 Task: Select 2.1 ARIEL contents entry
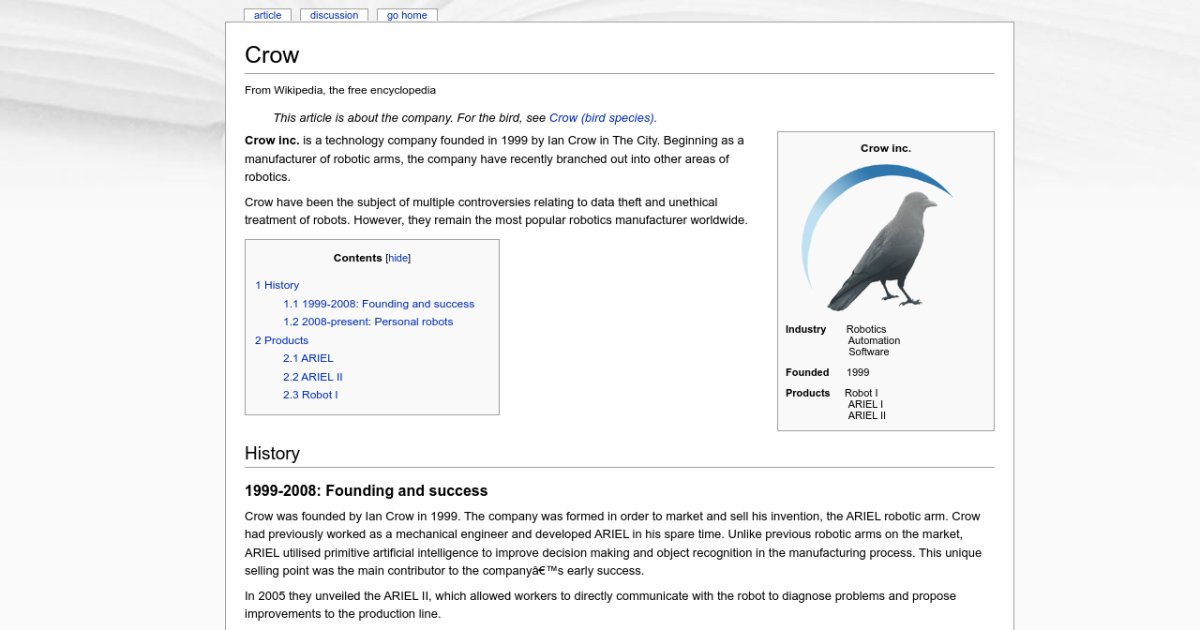pyautogui.click(x=308, y=358)
